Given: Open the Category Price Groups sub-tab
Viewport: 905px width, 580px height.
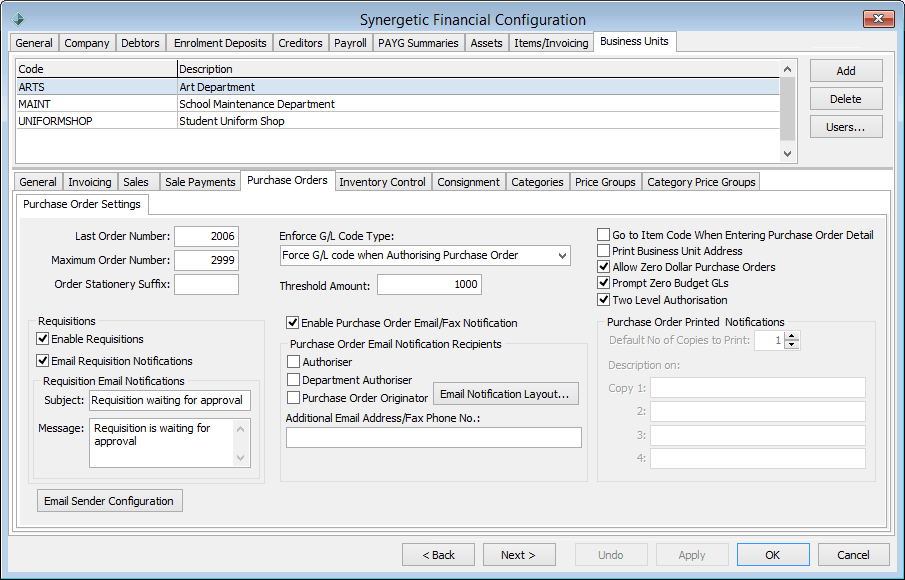Looking at the screenshot, I should [x=701, y=182].
